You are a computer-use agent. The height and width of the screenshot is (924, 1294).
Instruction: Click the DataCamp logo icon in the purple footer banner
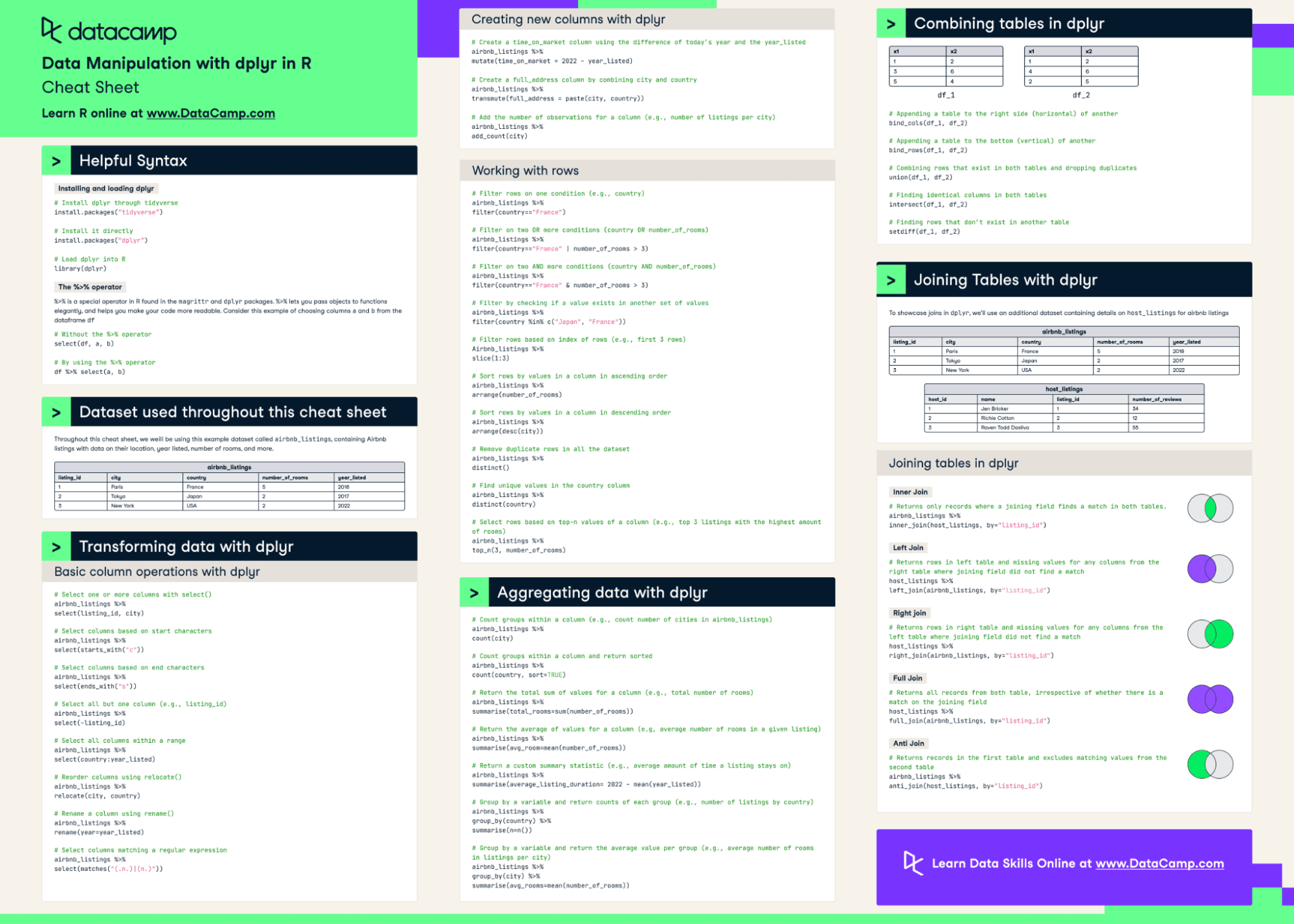[913, 863]
